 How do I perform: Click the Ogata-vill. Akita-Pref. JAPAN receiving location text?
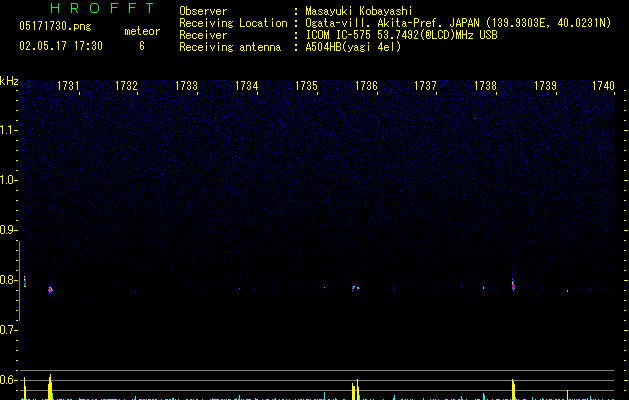pos(458,23)
